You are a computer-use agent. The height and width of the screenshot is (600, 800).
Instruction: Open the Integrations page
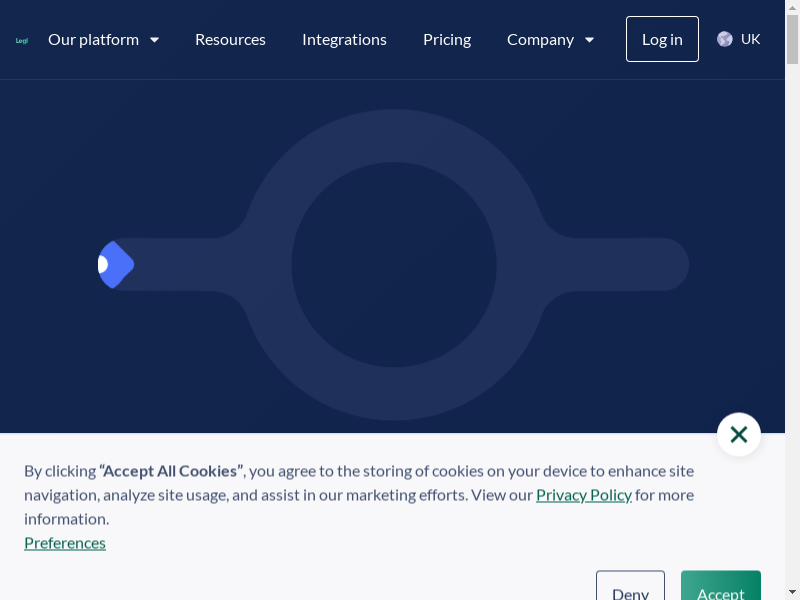click(x=344, y=40)
